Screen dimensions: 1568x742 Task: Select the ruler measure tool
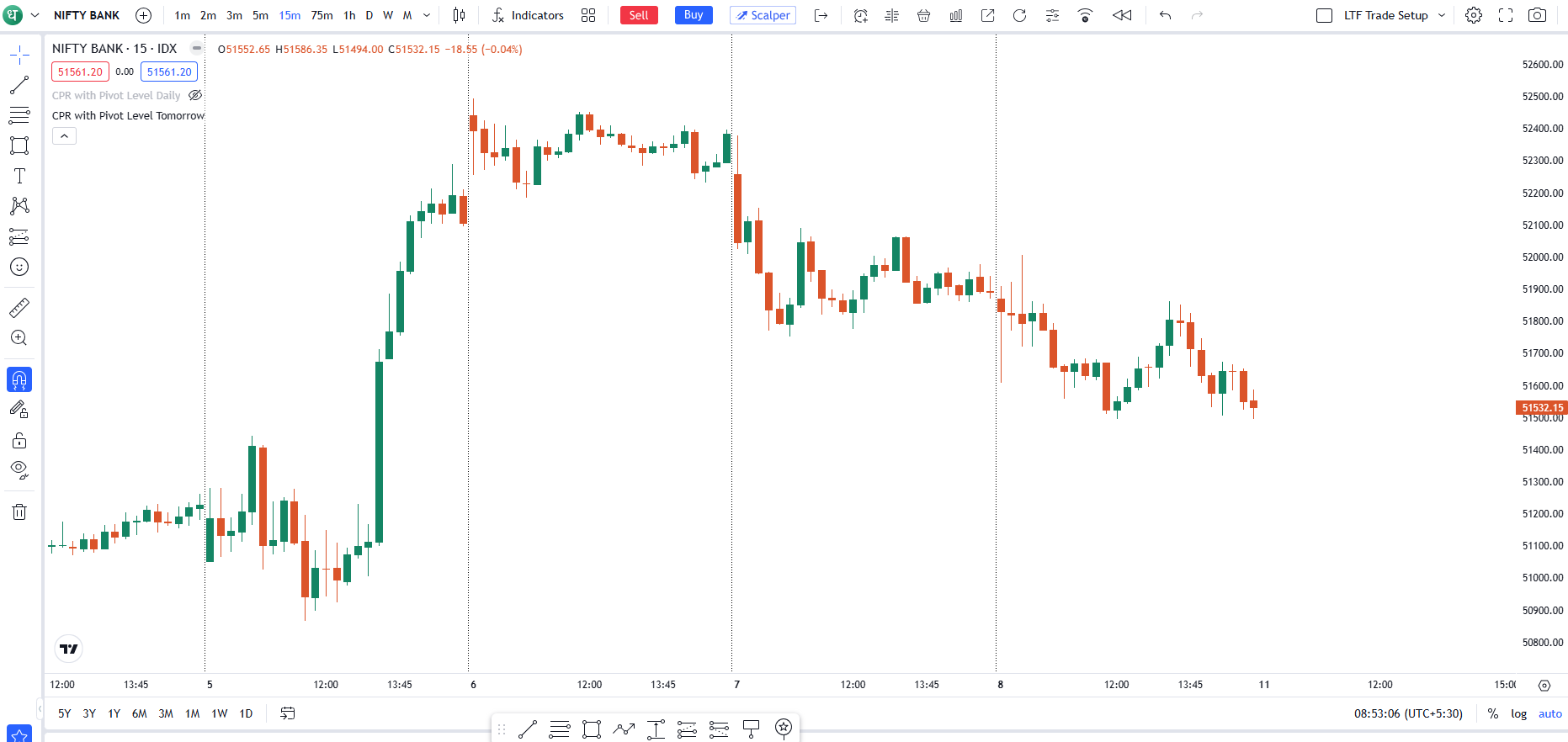(19, 308)
